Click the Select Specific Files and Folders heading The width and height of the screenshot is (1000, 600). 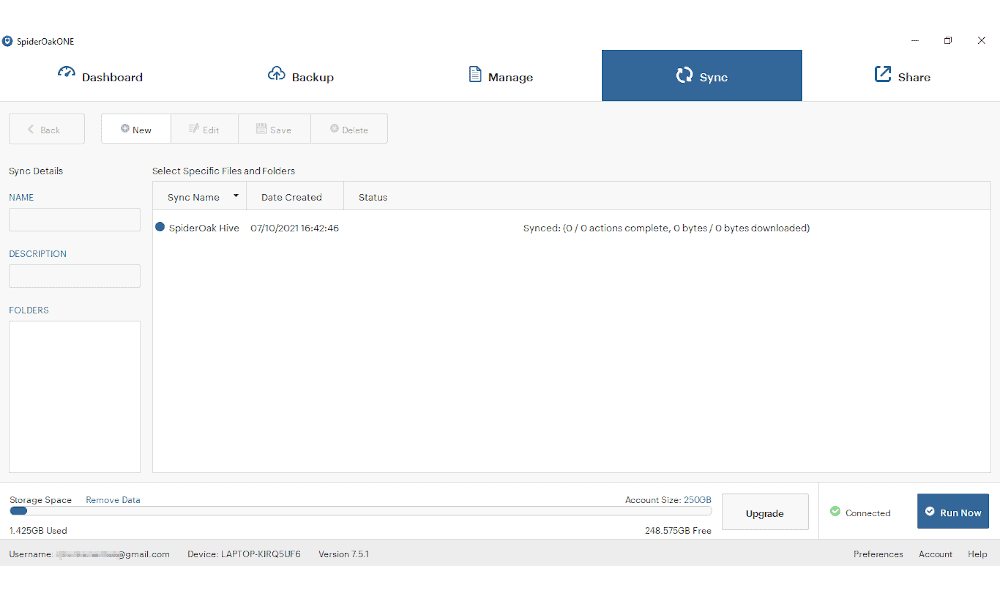pos(223,171)
